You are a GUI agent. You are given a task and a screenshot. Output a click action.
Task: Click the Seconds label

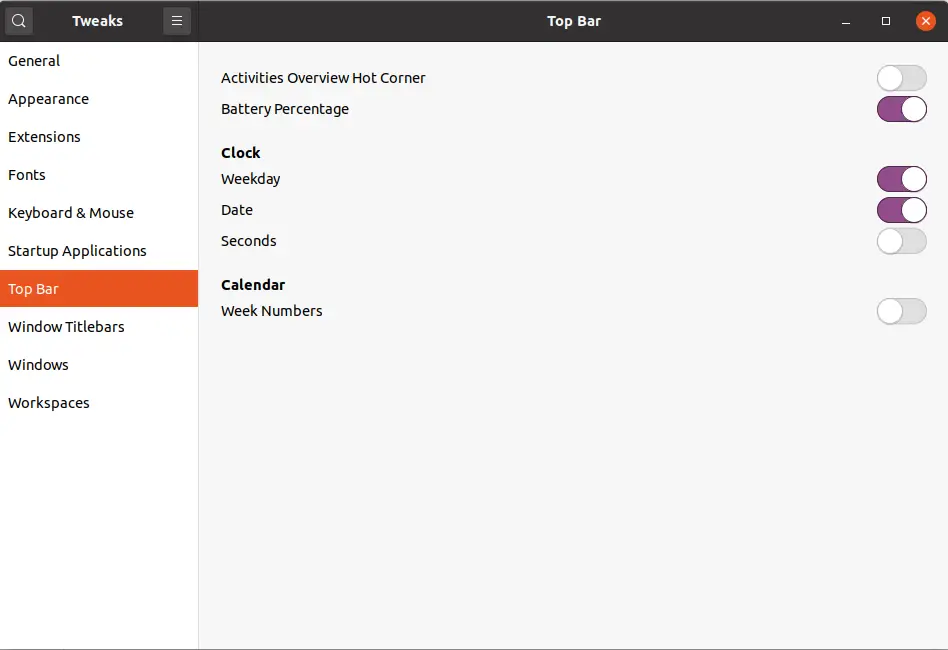(x=248, y=241)
